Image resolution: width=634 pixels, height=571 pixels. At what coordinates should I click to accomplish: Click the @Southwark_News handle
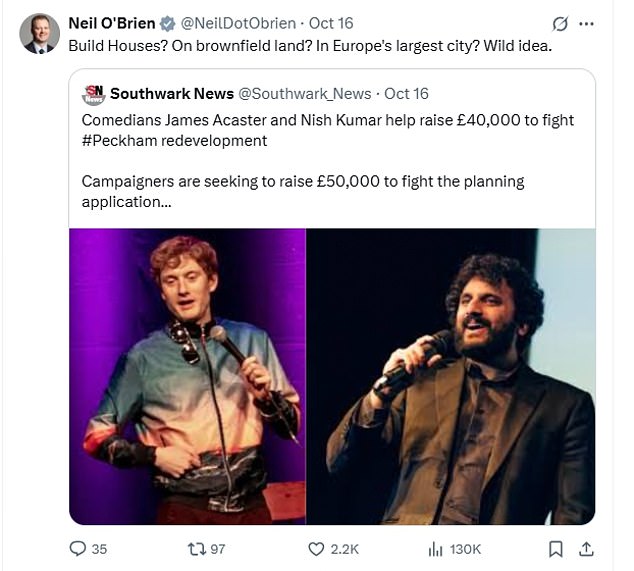304,94
